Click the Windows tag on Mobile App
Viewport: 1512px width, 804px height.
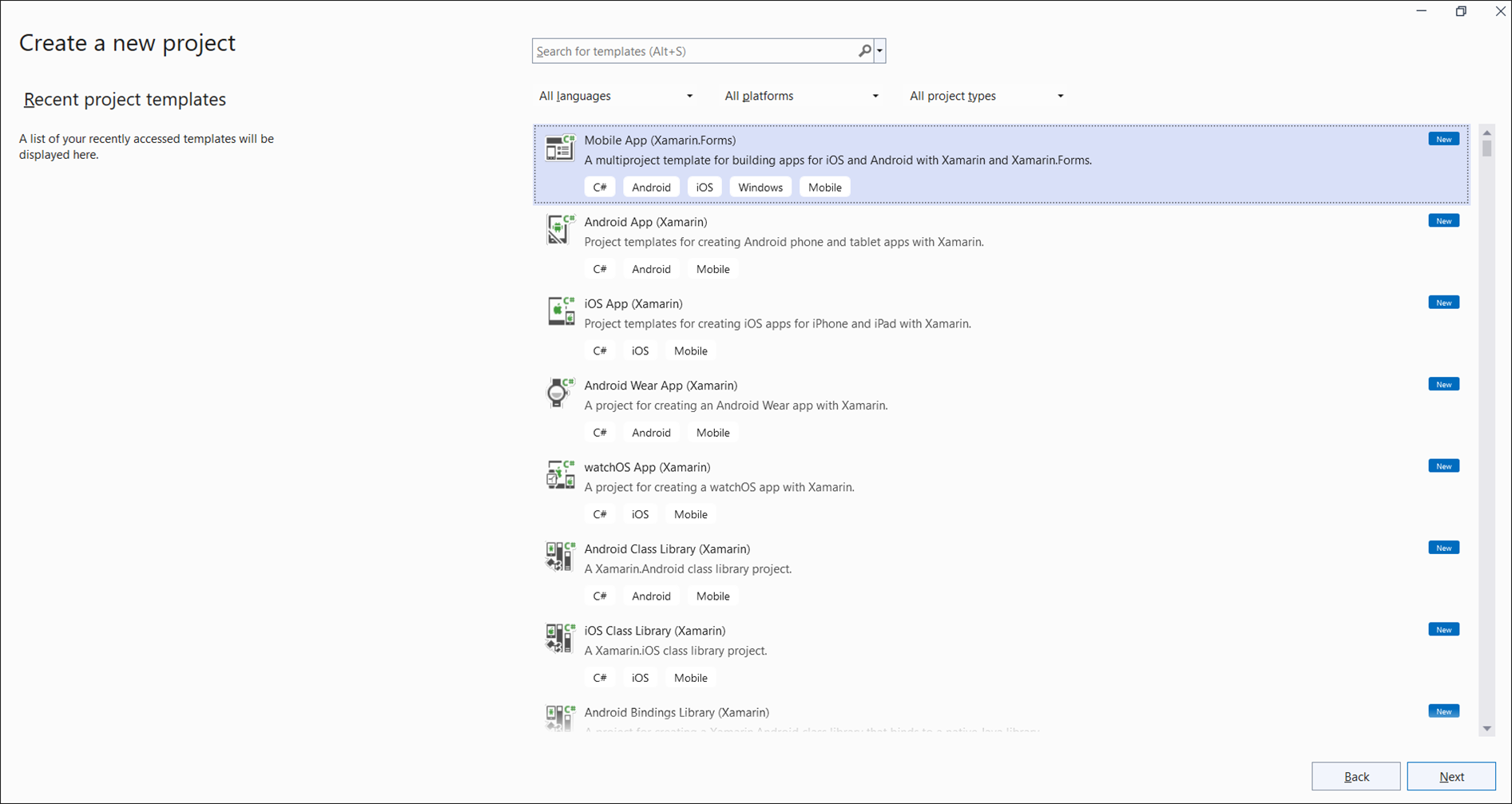(x=760, y=187)
